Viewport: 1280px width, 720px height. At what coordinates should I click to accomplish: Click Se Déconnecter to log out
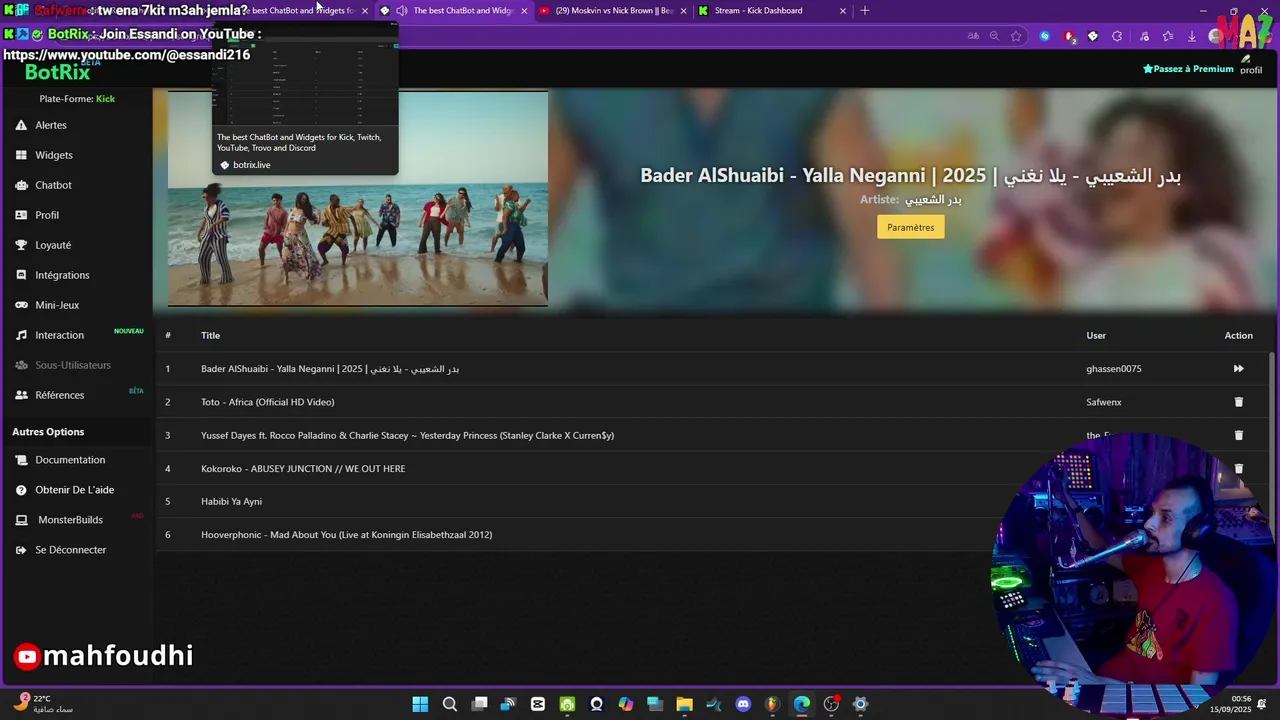pyautogui.click(x=70, y=550)
